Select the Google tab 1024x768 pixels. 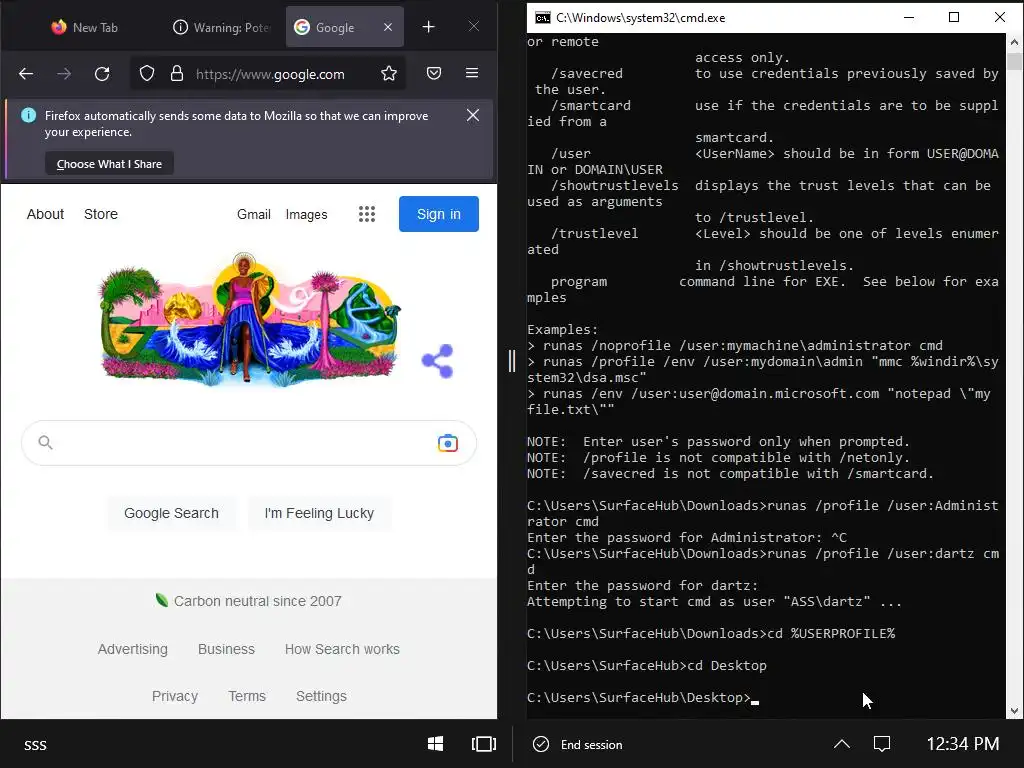[344, 27]
